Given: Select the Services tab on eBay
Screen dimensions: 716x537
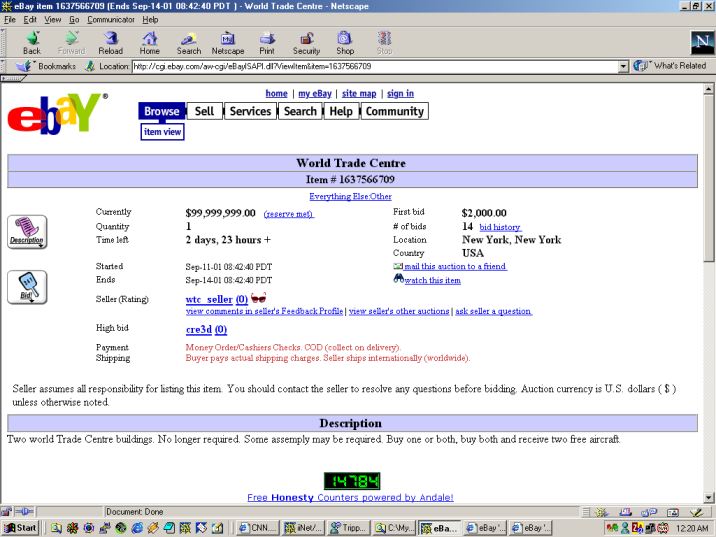Looking at the screenshot, I should 250,111.
